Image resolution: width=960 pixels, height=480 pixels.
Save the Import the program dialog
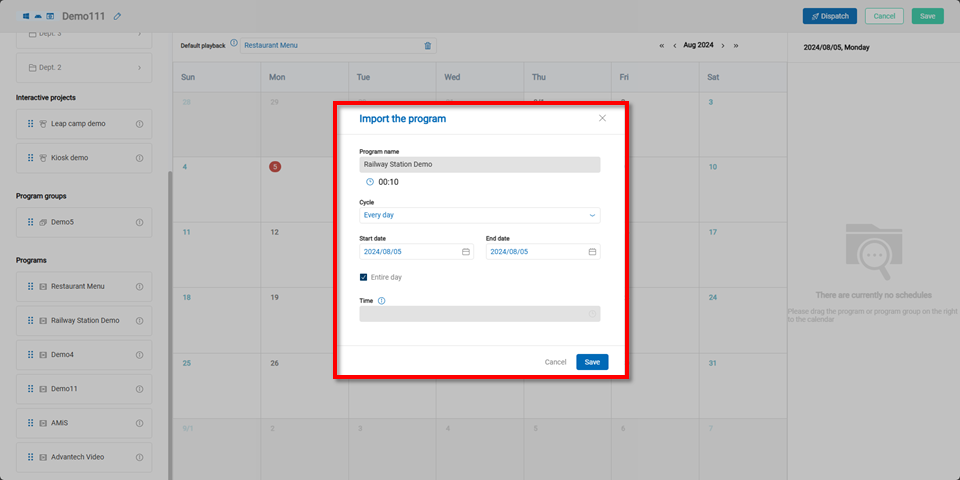592,362
